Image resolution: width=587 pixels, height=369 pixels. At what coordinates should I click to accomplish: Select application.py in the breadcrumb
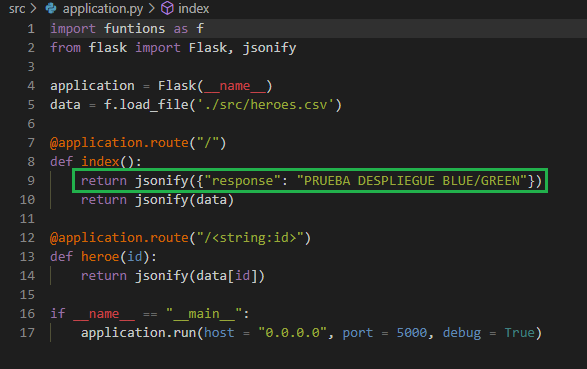pyautogui.click(x=103, y=9)
